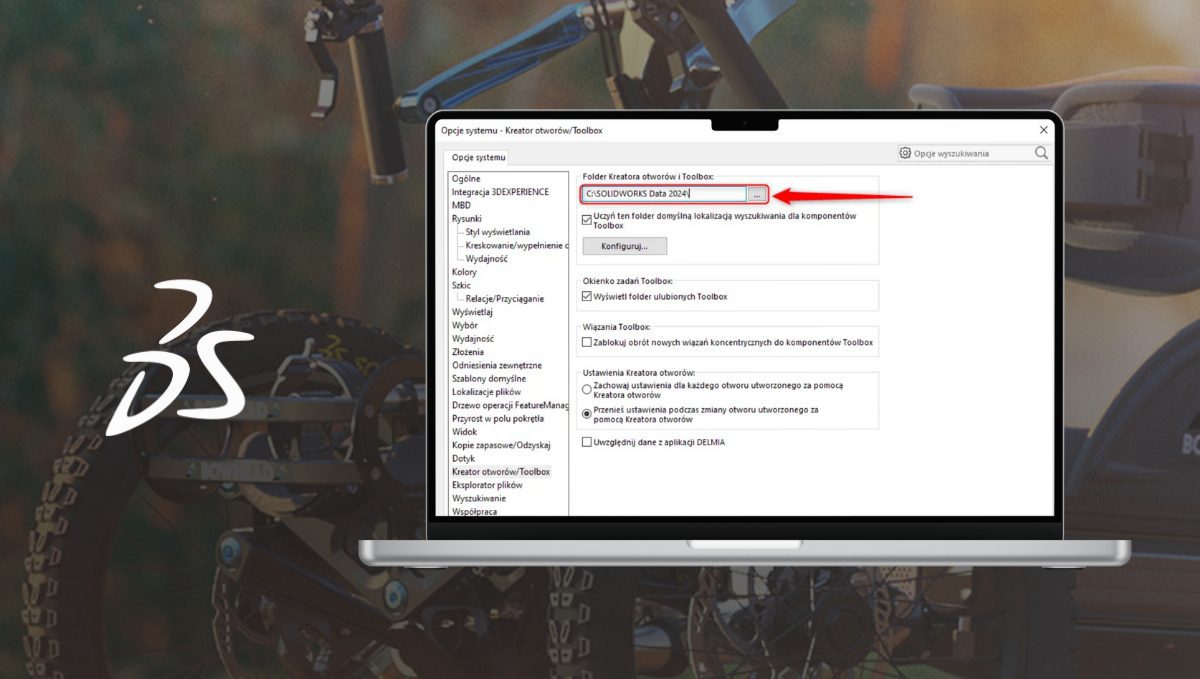Viewport: 1200px width, 679px height.
Task: Select Ogólne in the options tree
Action: click(x=466, y=178)
